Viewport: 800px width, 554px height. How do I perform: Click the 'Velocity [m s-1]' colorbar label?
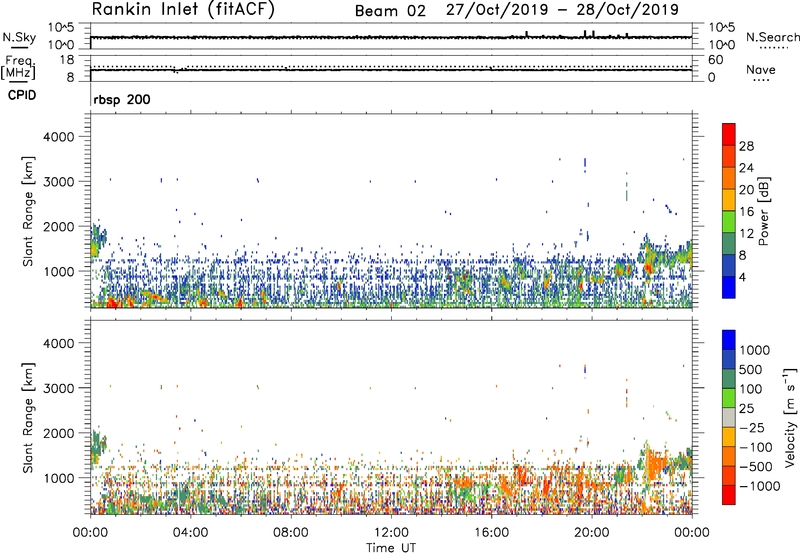[790, 417]
